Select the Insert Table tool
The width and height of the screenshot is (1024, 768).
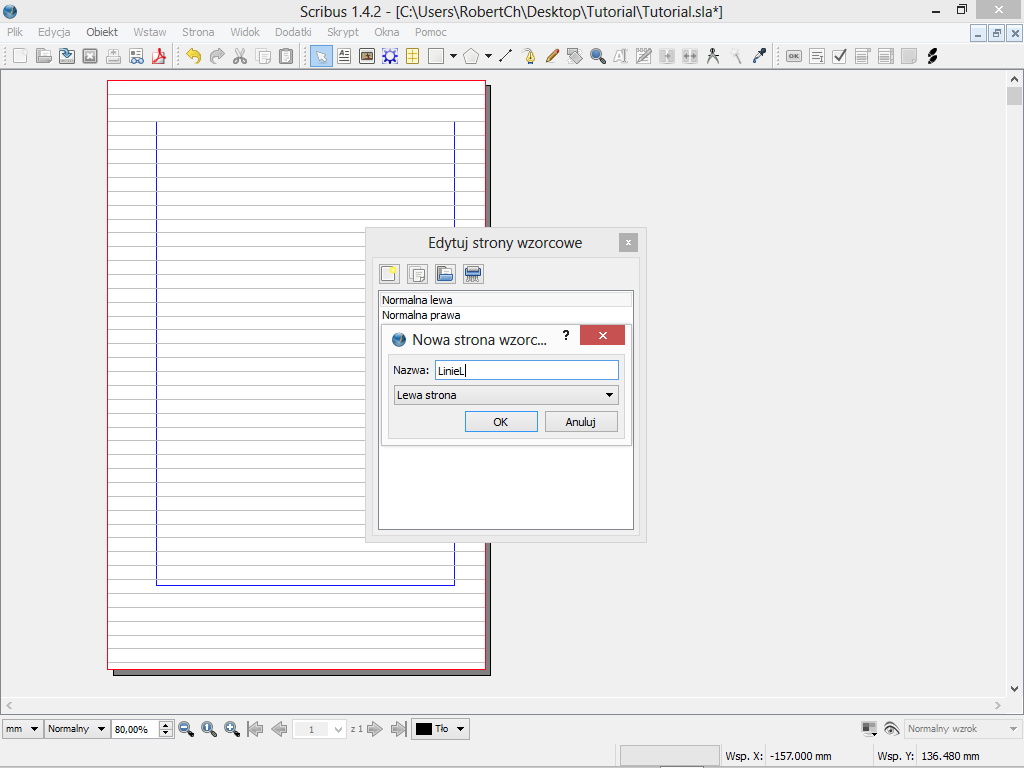coord(412,56)
